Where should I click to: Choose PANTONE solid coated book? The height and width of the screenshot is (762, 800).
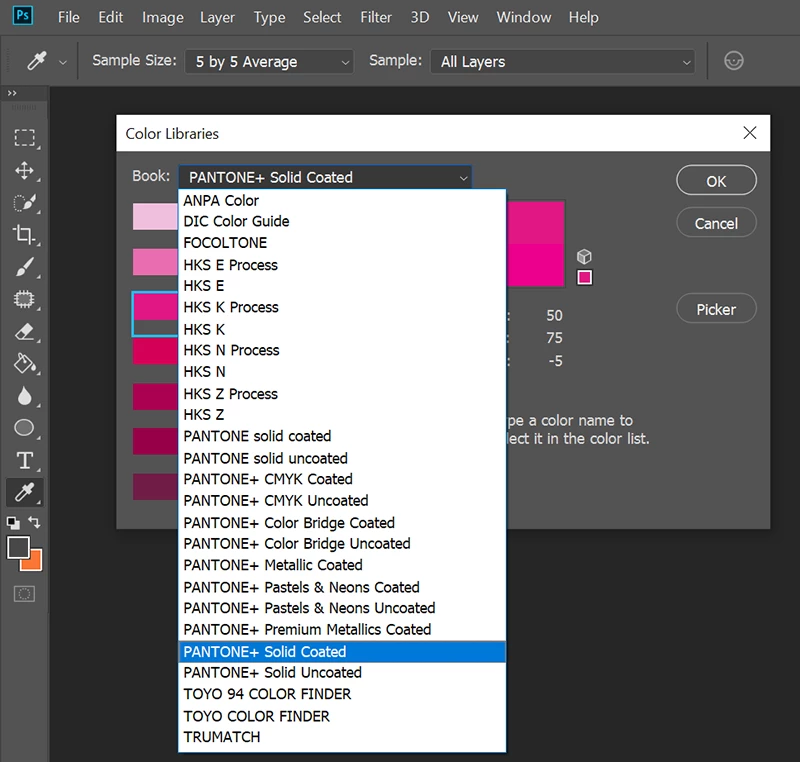(342, 436)
